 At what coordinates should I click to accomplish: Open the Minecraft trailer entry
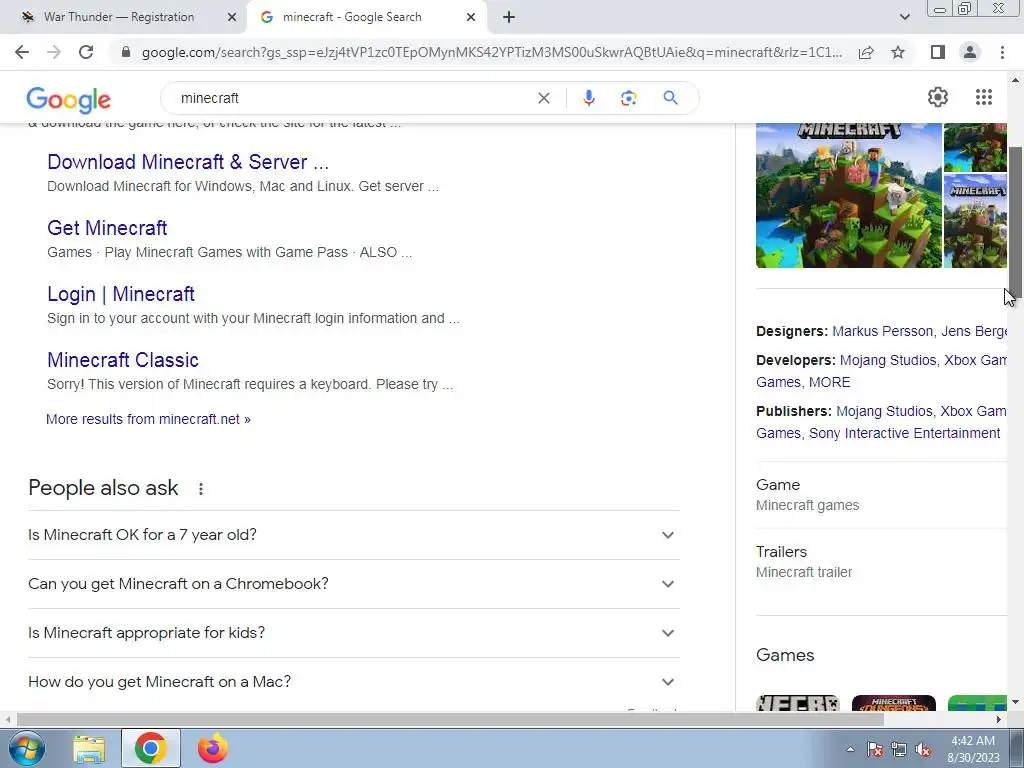point(804,562)
